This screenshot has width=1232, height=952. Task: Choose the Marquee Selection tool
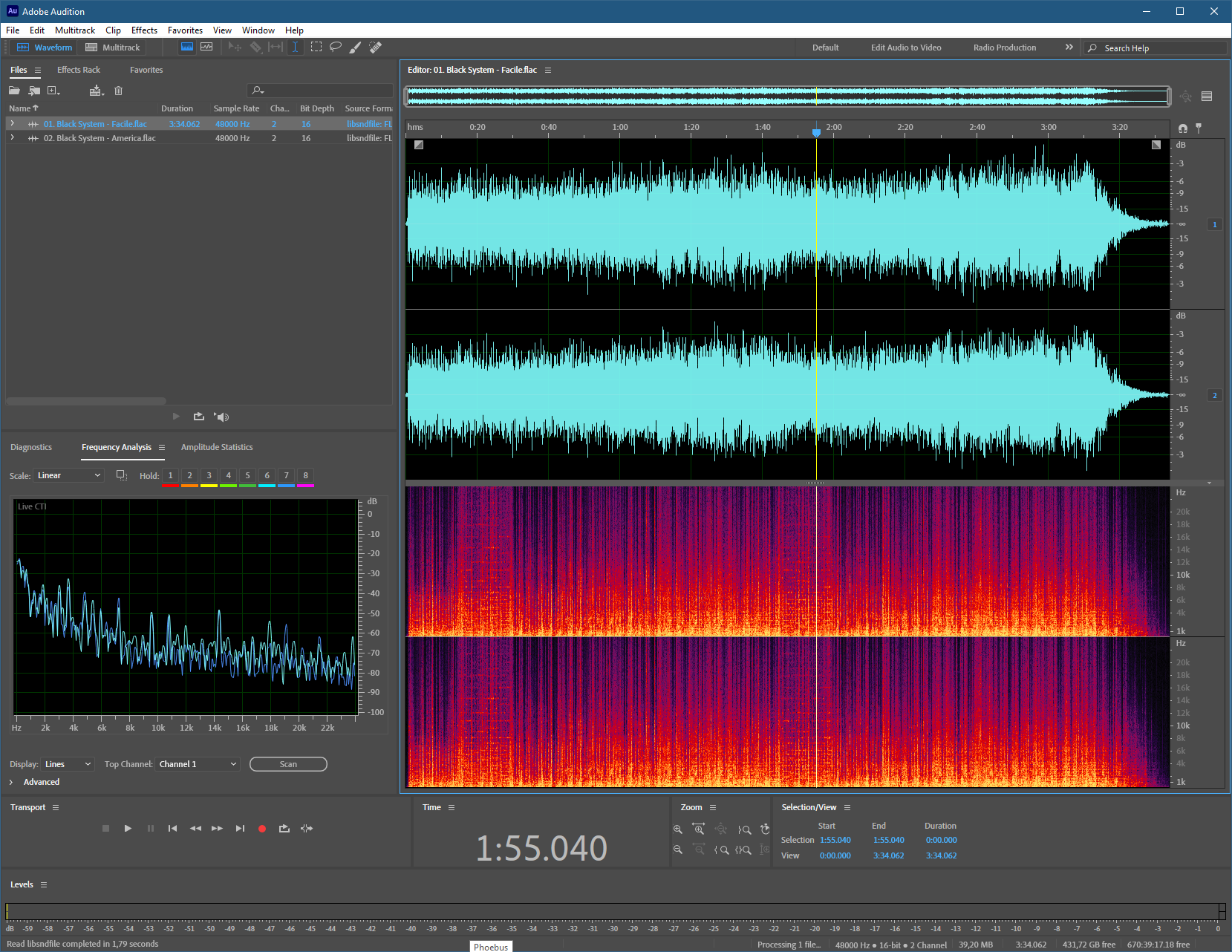coord(316,47)
